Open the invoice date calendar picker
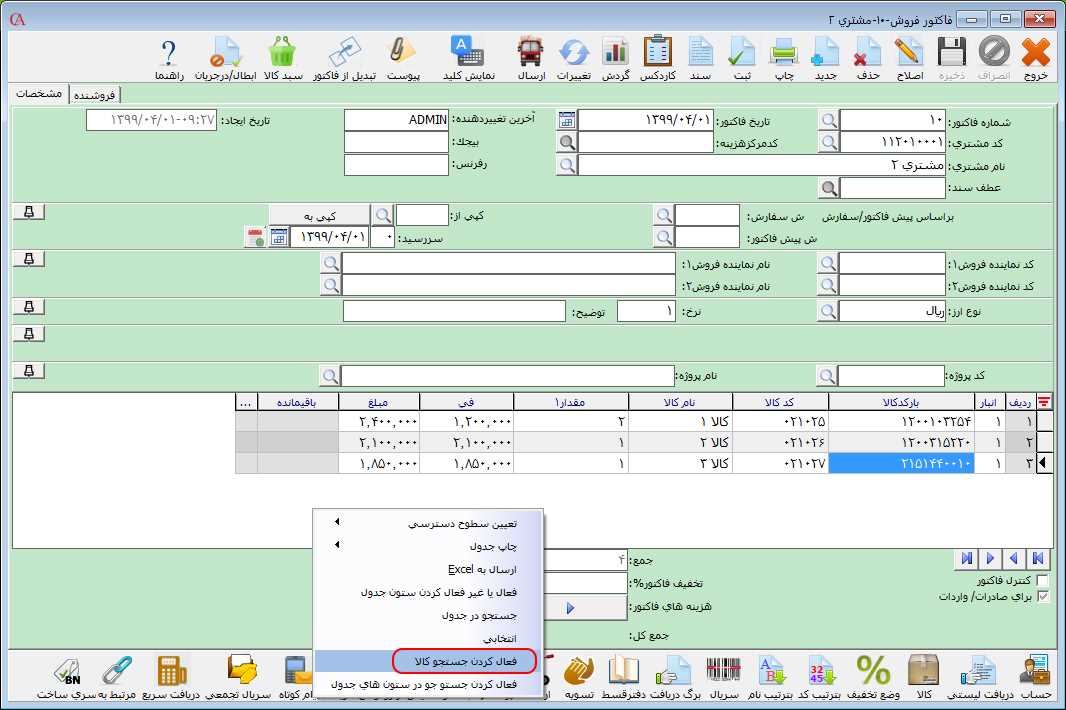The height and width of the screenshot is (710, 1066). (567, 120)
